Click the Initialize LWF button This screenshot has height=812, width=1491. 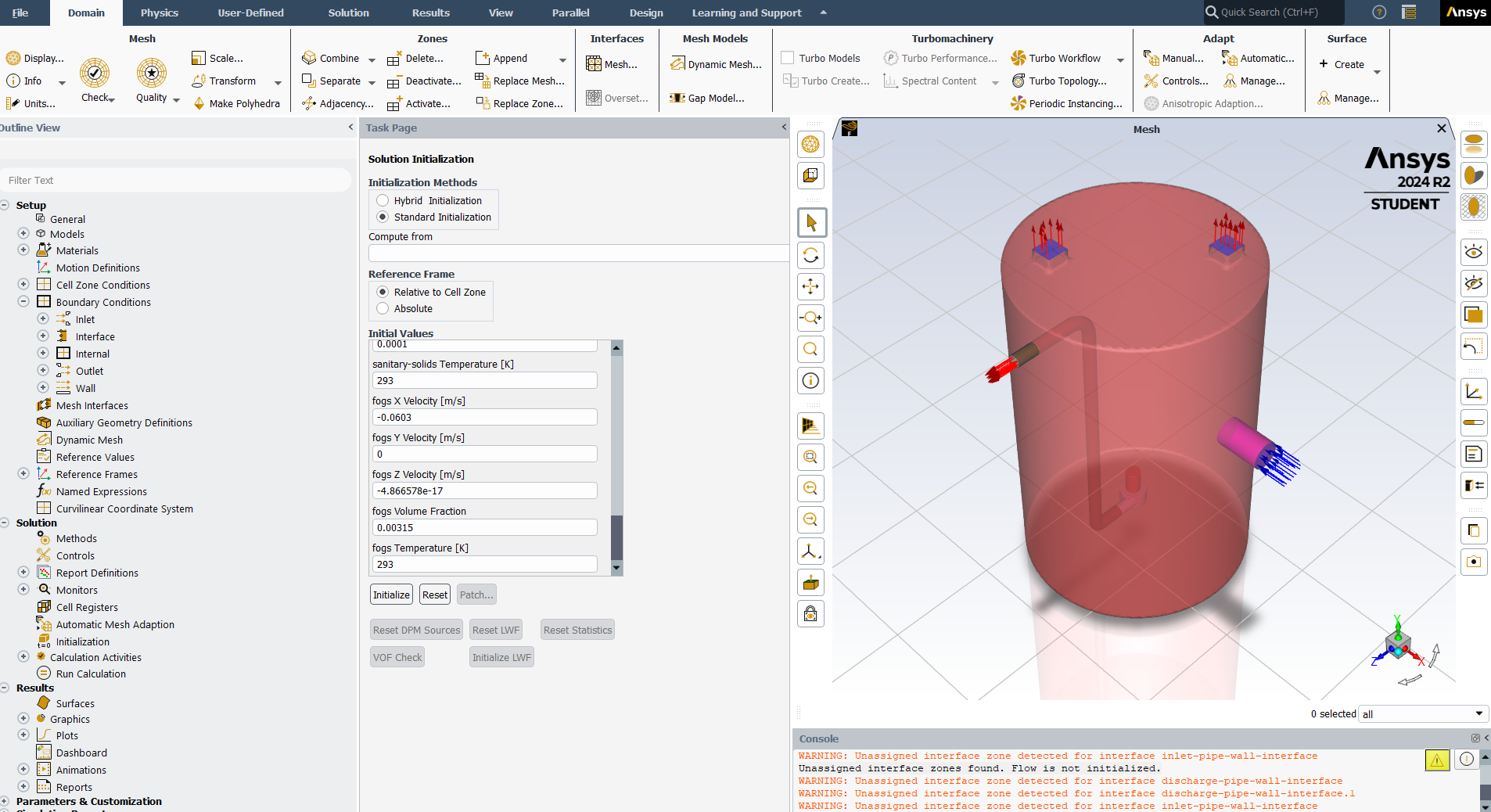(501, 657)
